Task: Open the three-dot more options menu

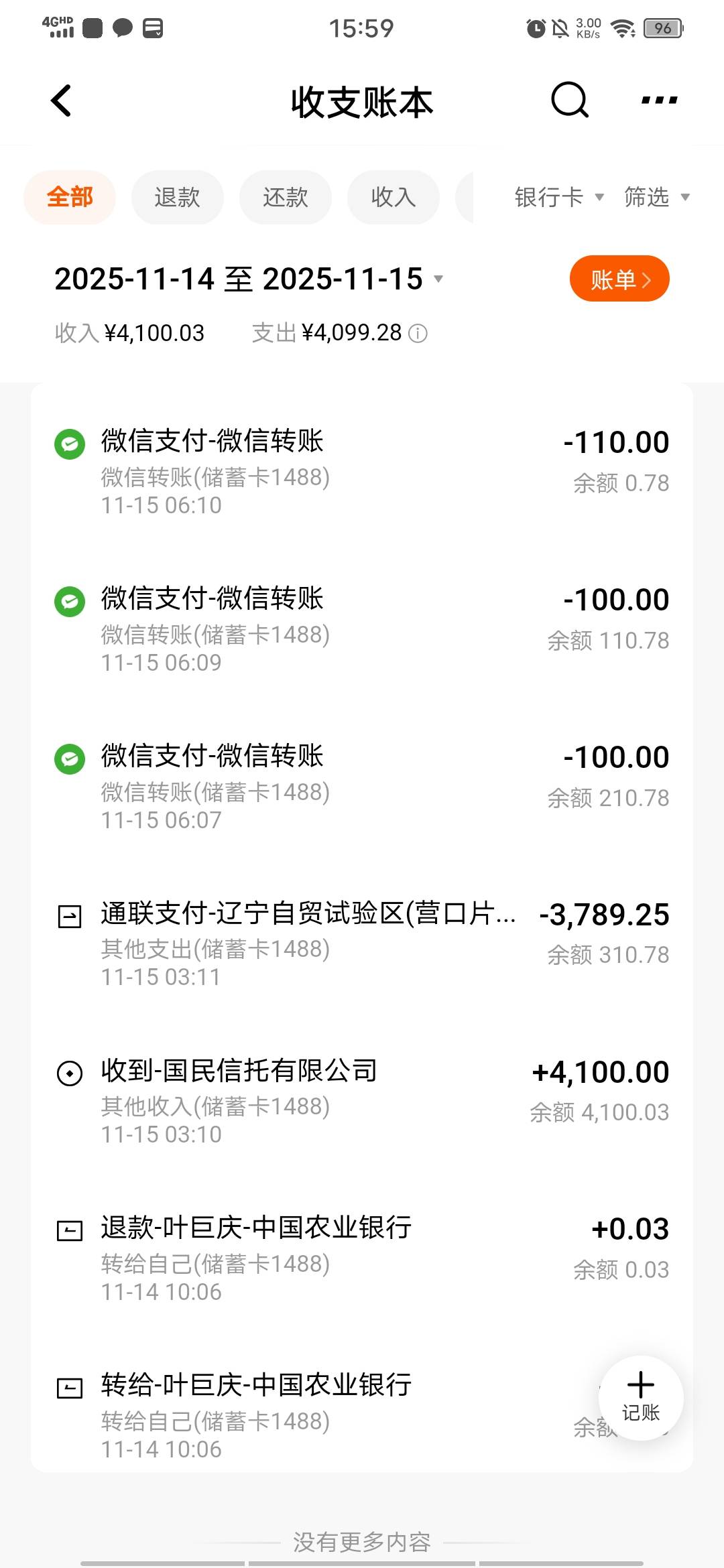Action: click(659, 101)
